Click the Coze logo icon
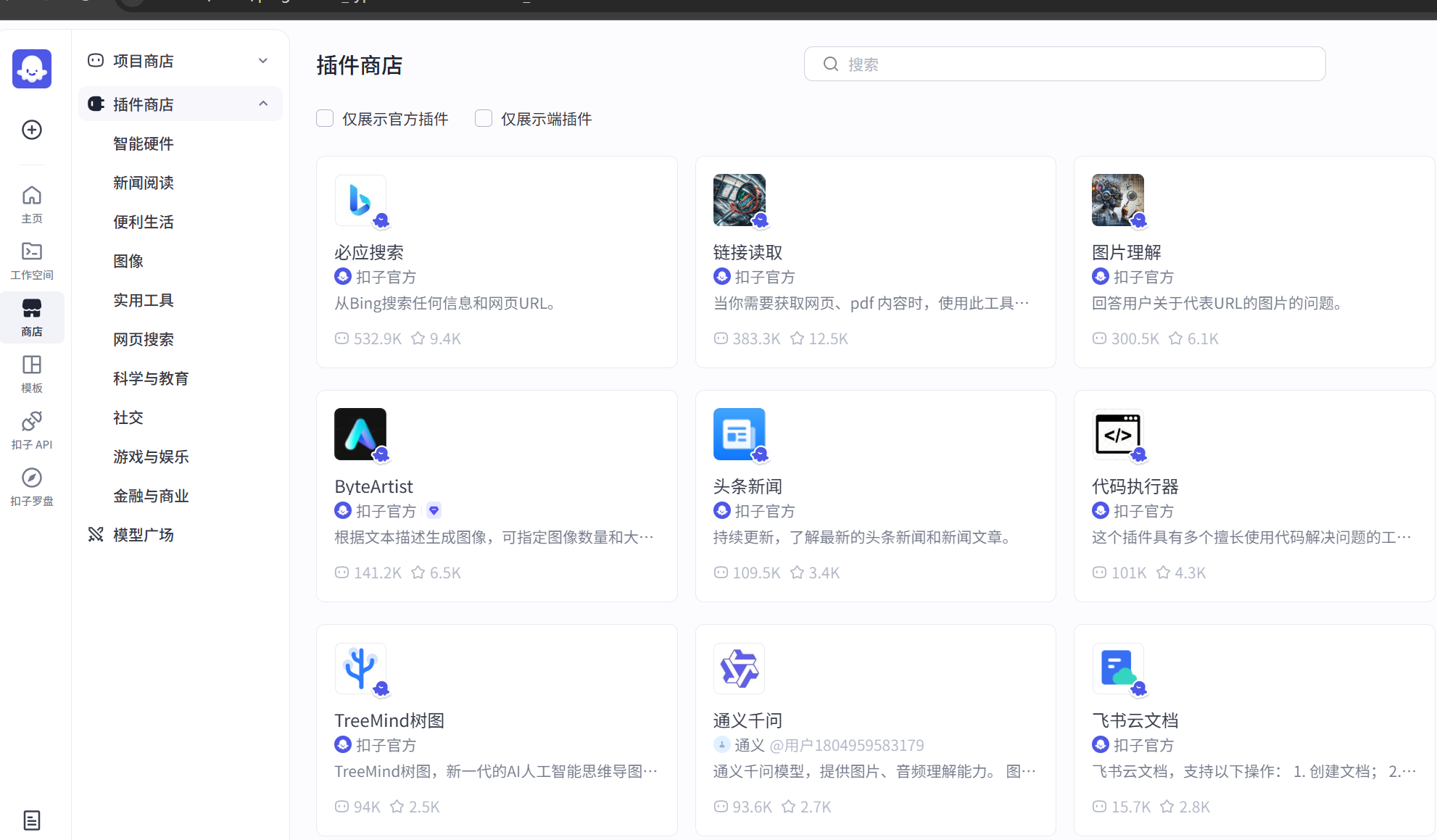 (32, 69)
